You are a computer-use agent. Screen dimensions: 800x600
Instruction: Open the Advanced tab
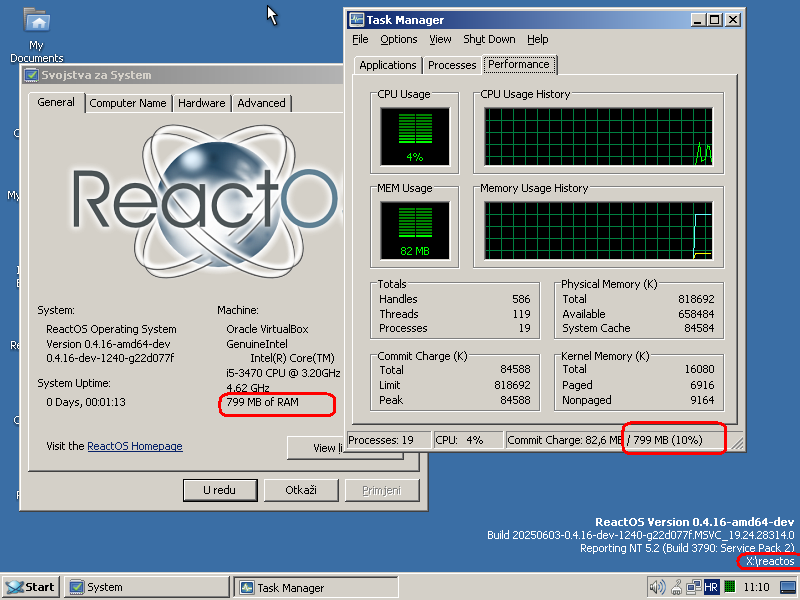261,103
